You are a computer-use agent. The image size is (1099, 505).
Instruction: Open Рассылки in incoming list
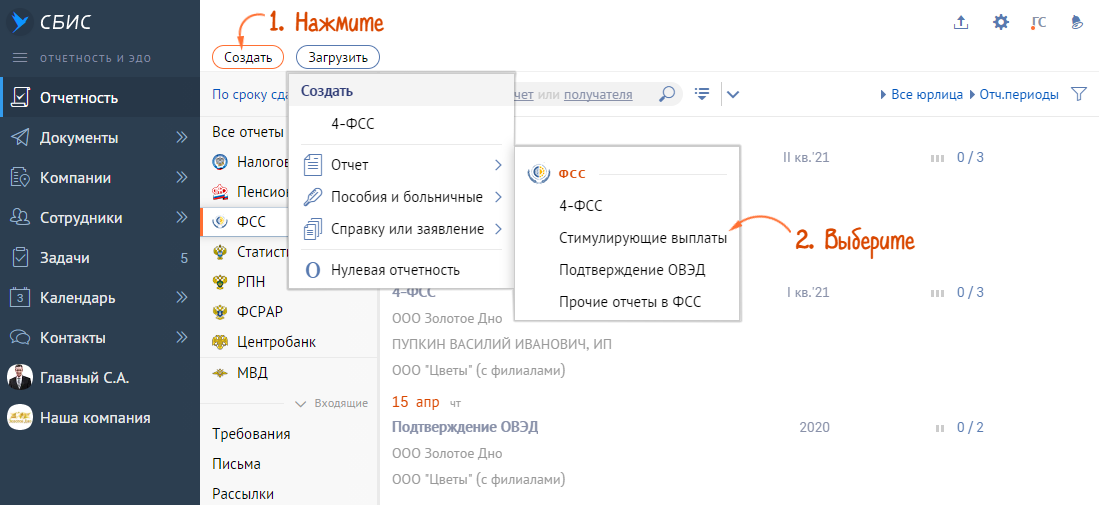[243, 494]
